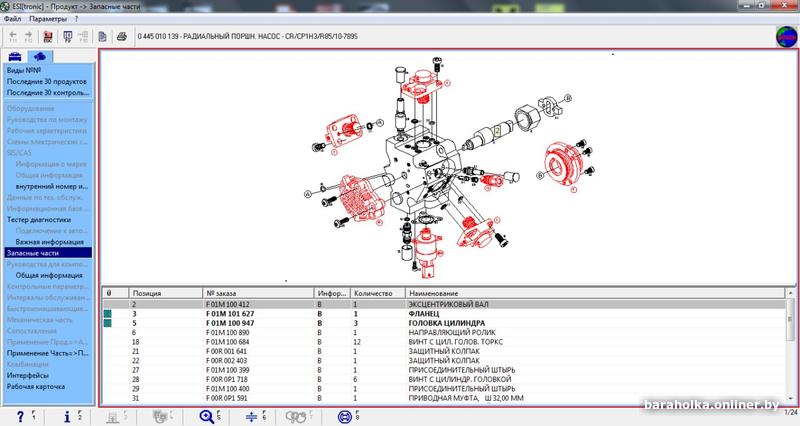Select order number F 00R 002 403
The width and height of the screenshot is (800, 426).
pos(227,361)
